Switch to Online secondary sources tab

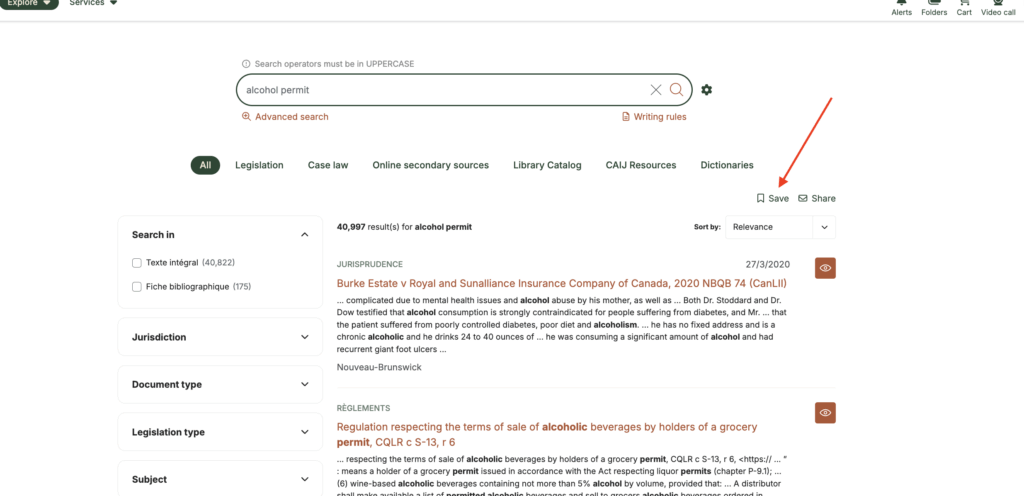coord(430,165)
